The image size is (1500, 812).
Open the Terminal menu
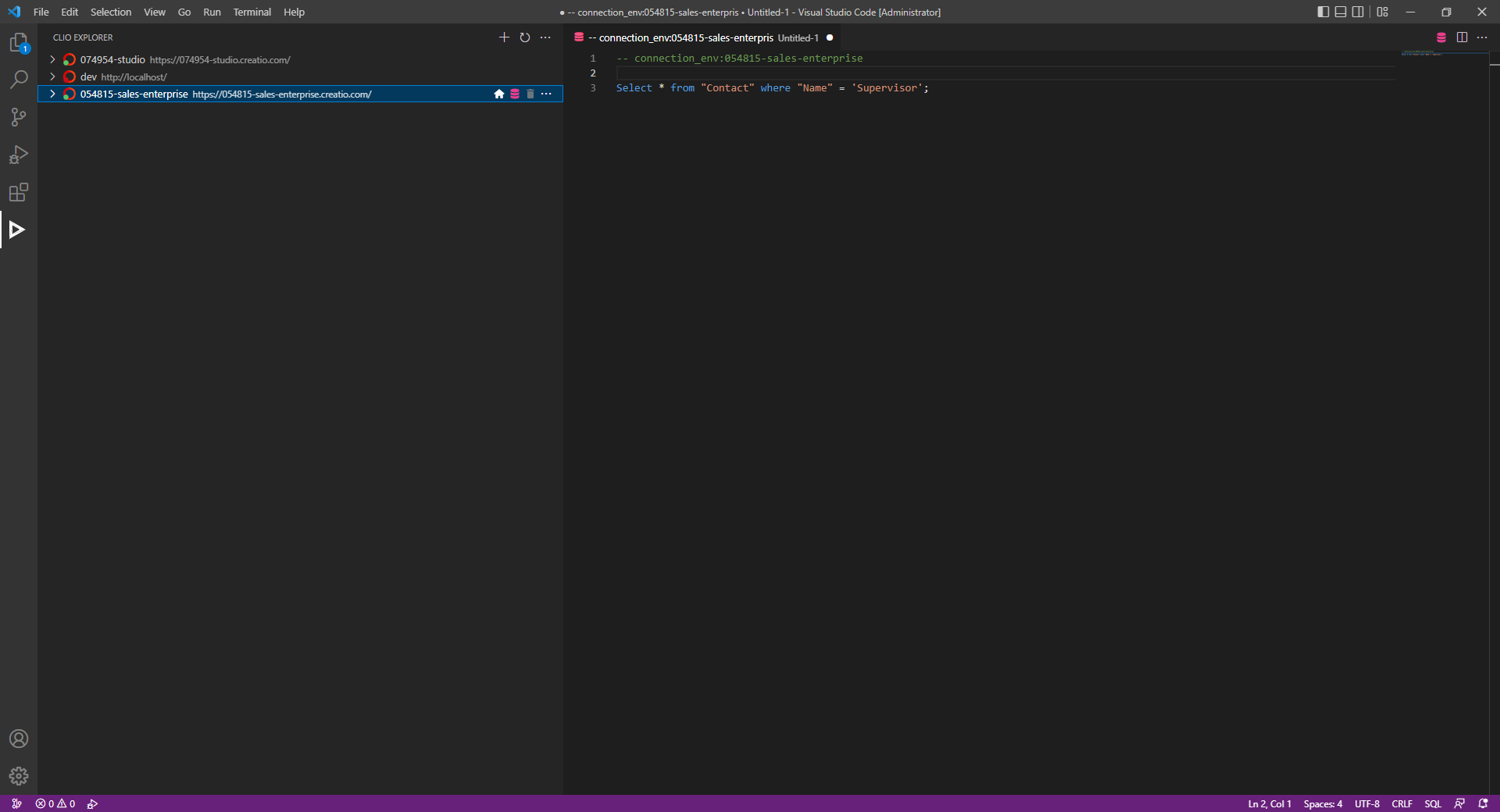252,12
